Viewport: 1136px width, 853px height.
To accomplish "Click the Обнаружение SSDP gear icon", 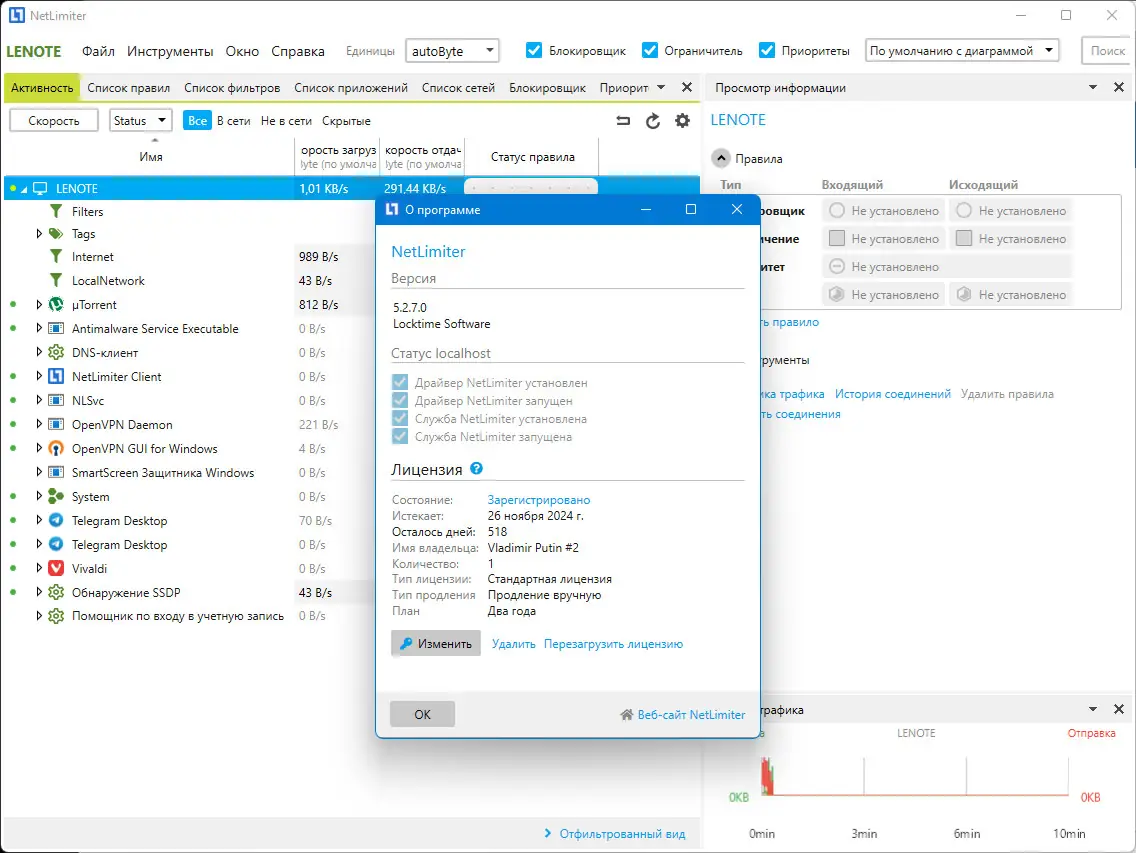I will pyautogui.click(x=56, y=592).
